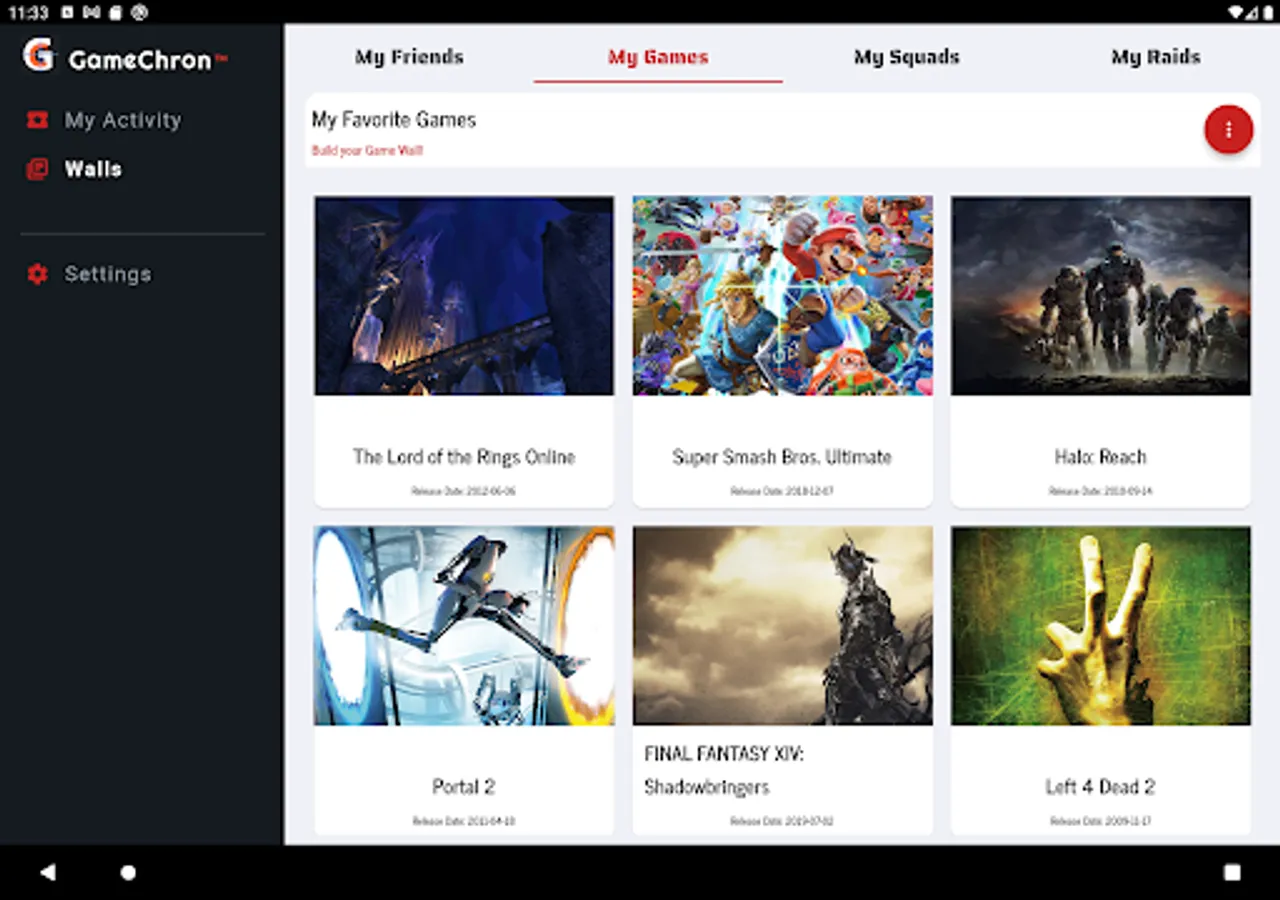The image size is (1280, 900).
Task: Click the Settings gear icon
Action: [x=37, y=274]
